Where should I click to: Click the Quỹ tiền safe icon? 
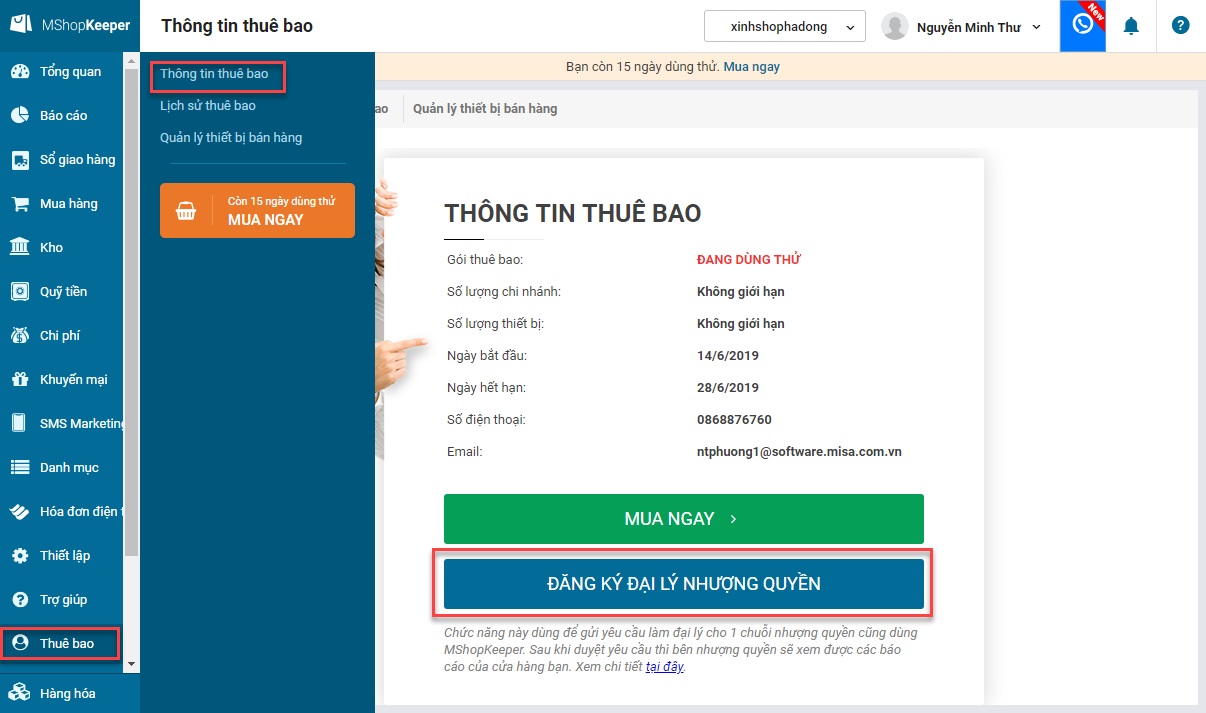(x=20, y=292)
